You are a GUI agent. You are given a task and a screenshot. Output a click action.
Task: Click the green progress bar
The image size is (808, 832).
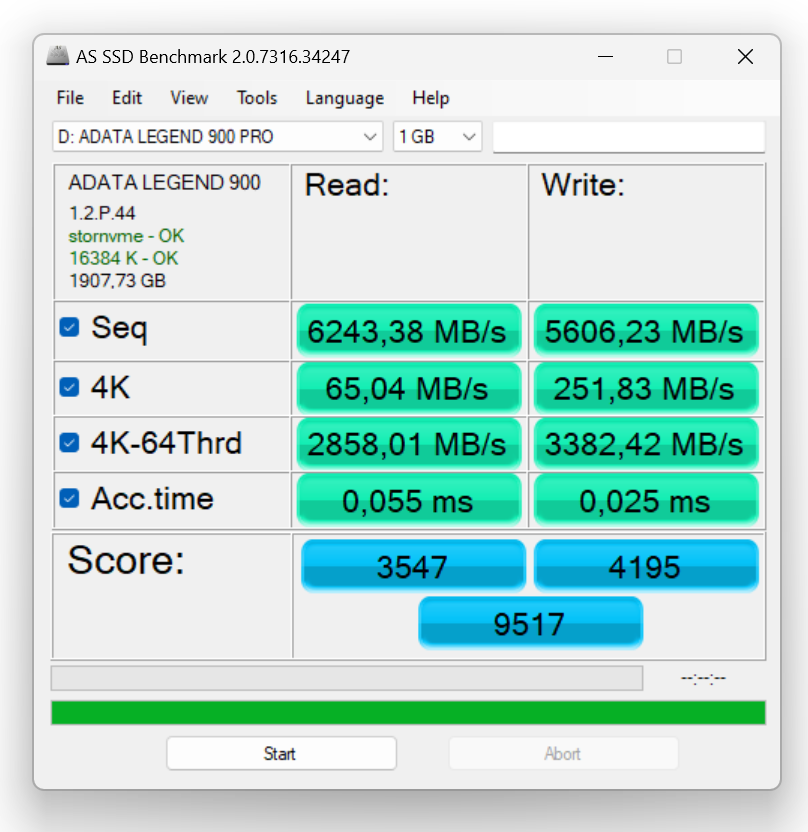(x=408, y=712)
